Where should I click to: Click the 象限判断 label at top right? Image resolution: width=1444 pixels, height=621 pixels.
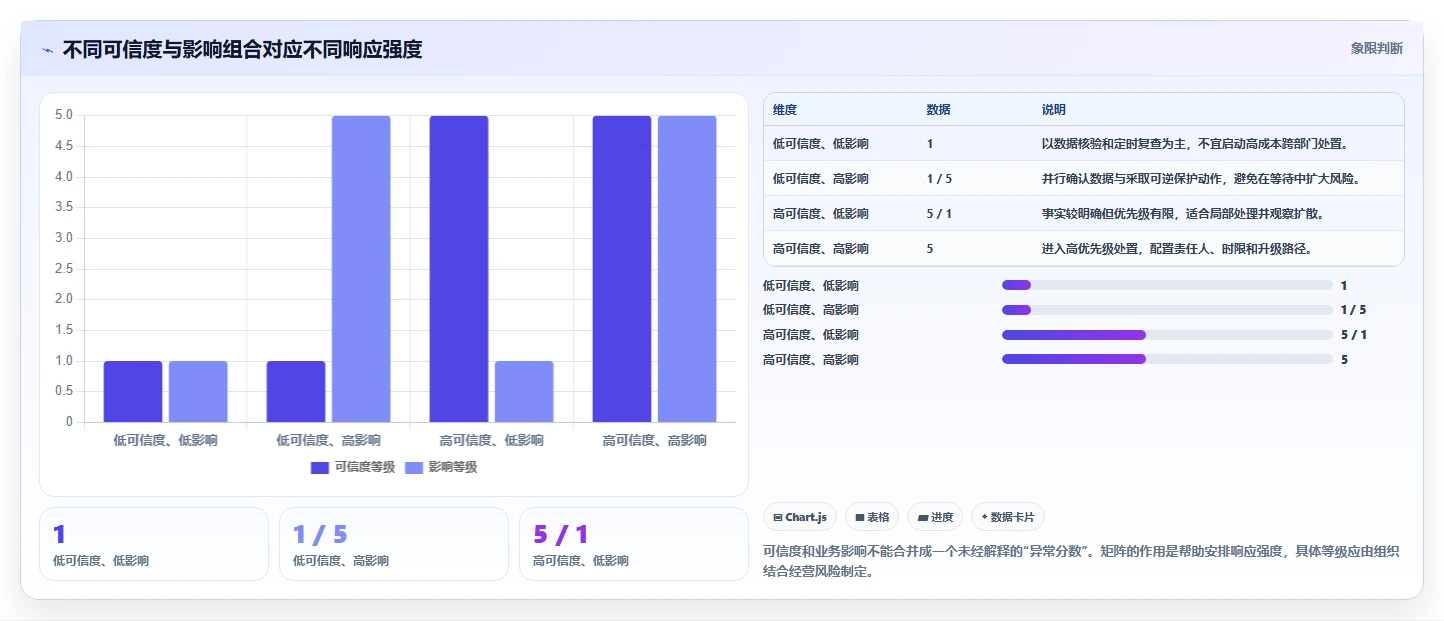pos(1376,48)
